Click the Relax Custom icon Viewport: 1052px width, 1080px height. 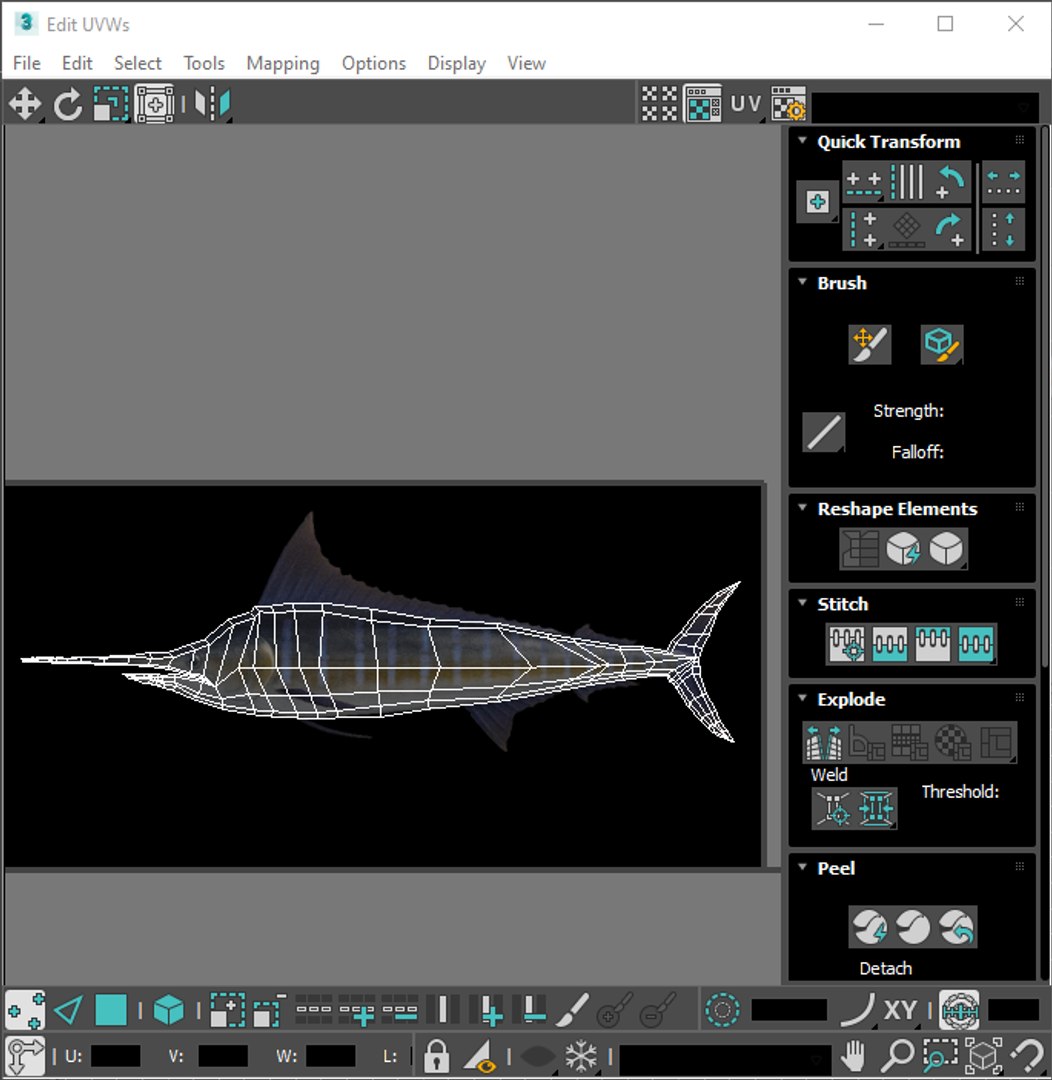(x=946, y=548)
